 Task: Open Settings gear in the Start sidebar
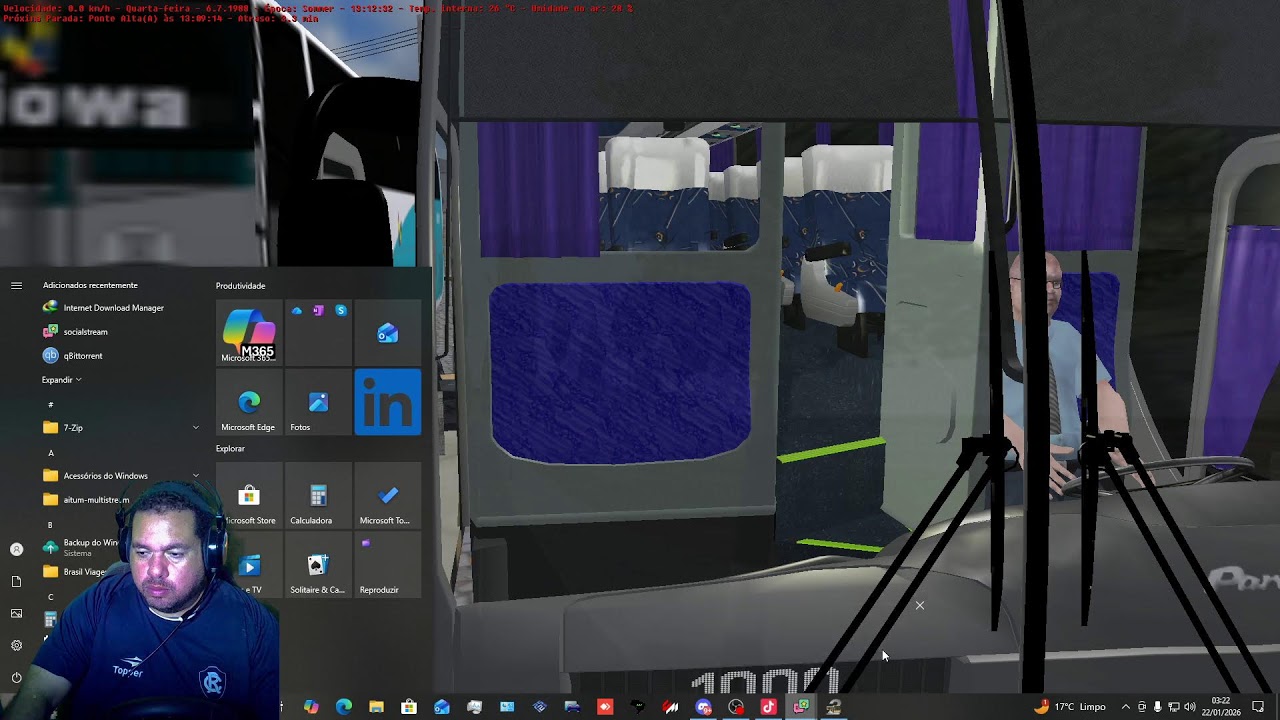(x=16, y=645)
